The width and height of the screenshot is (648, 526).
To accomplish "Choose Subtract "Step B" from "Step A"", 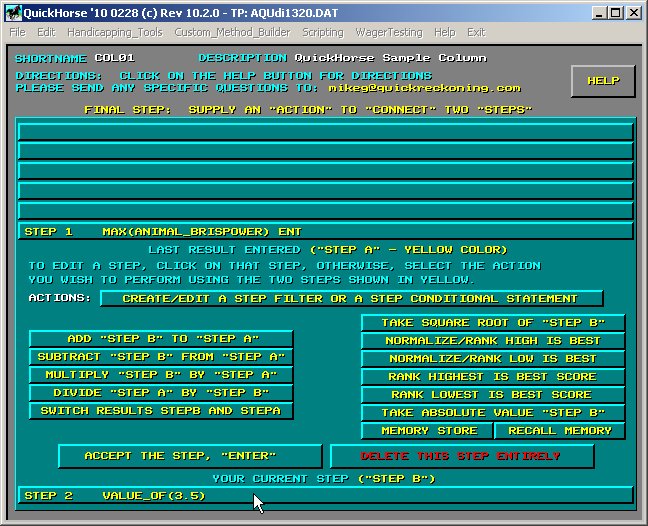I will pos(161,357).
